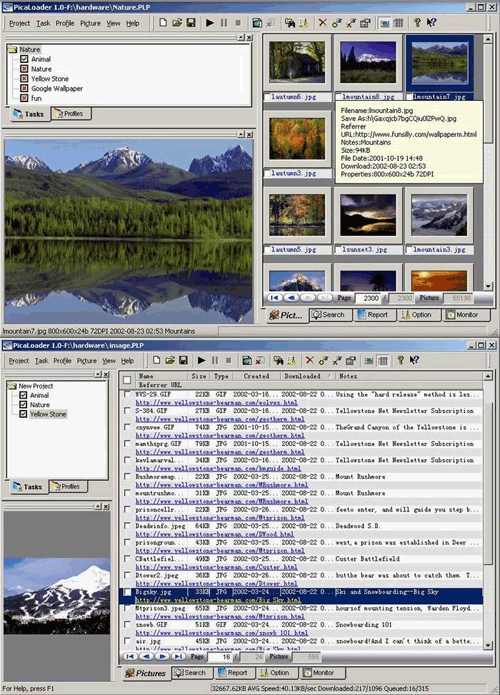Check the lautumn6.jpg thumbnail checkbox
This screenshot has width=500, height=695.
click(x=267, y=97)
